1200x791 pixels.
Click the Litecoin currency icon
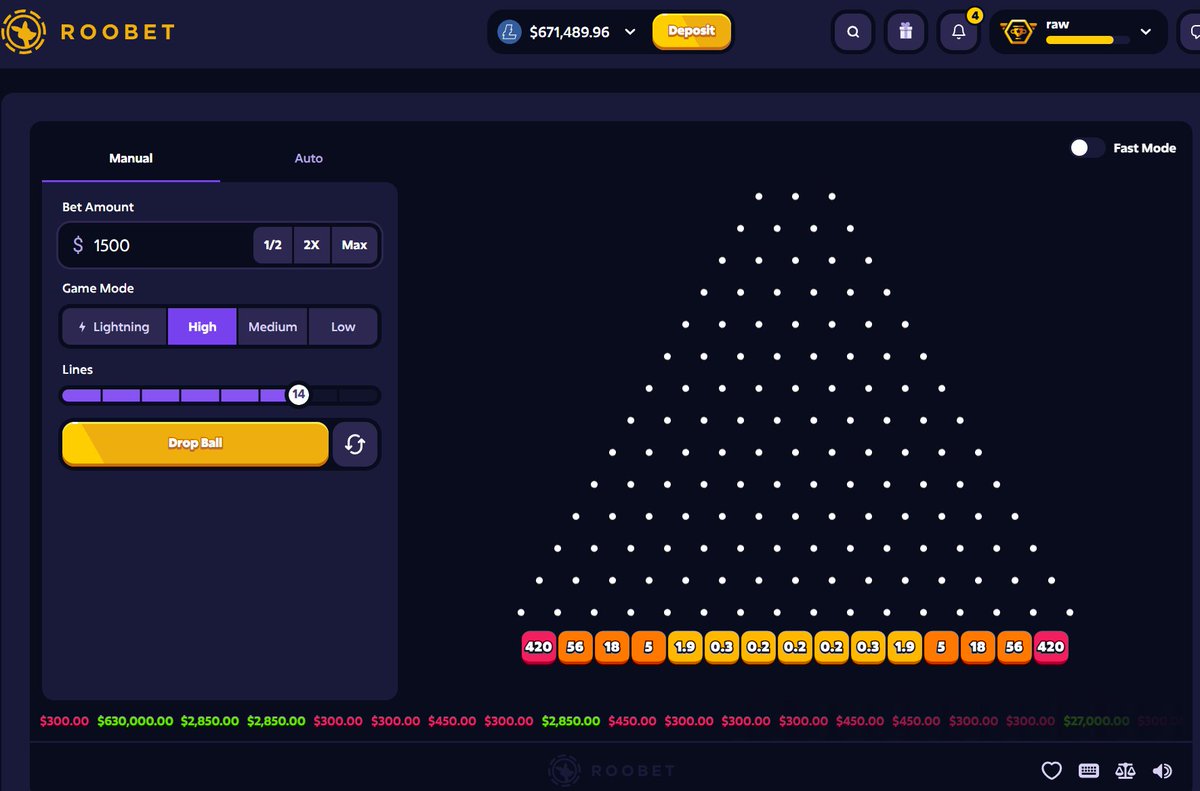(509, 32)
